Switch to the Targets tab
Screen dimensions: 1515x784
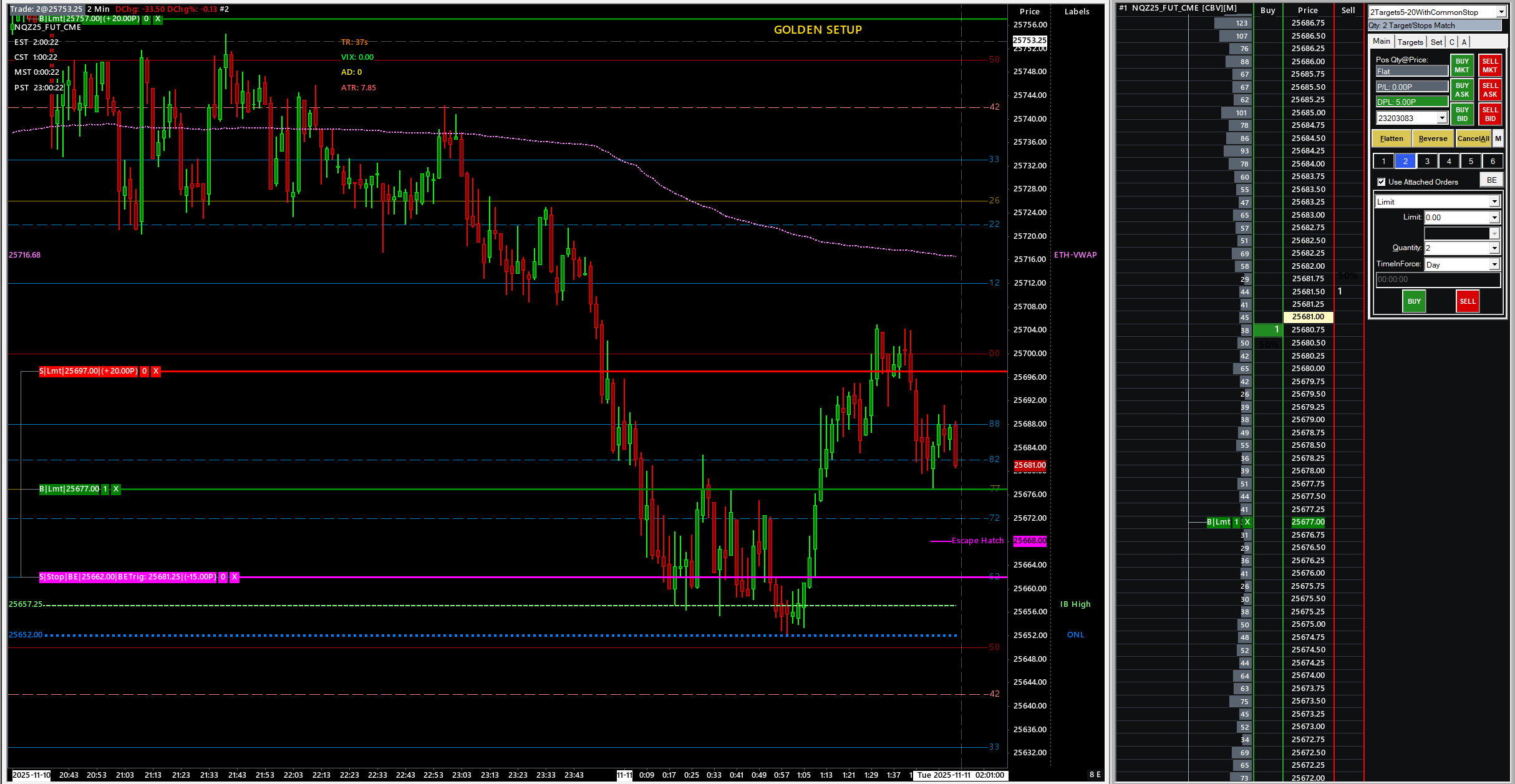[x=1410, y=42]
